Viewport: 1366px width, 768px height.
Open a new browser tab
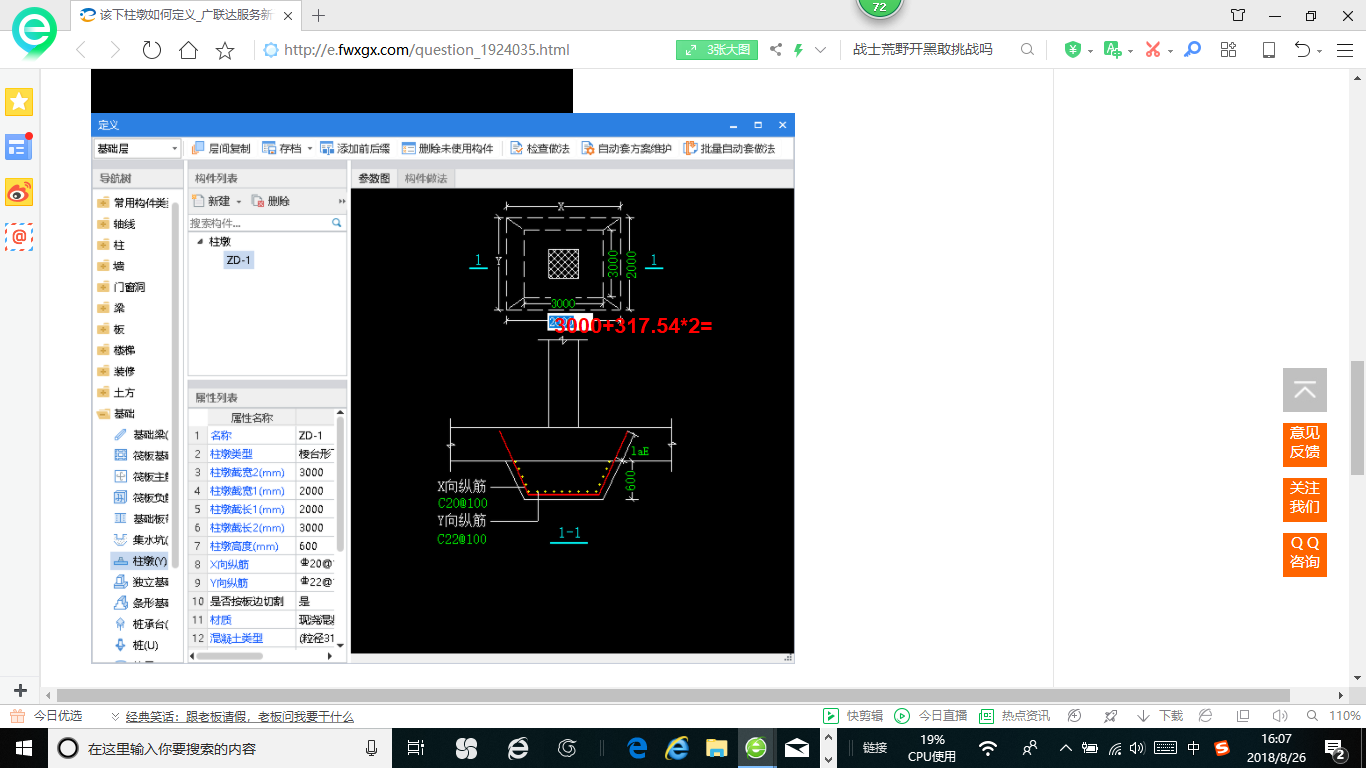(319, 15)
